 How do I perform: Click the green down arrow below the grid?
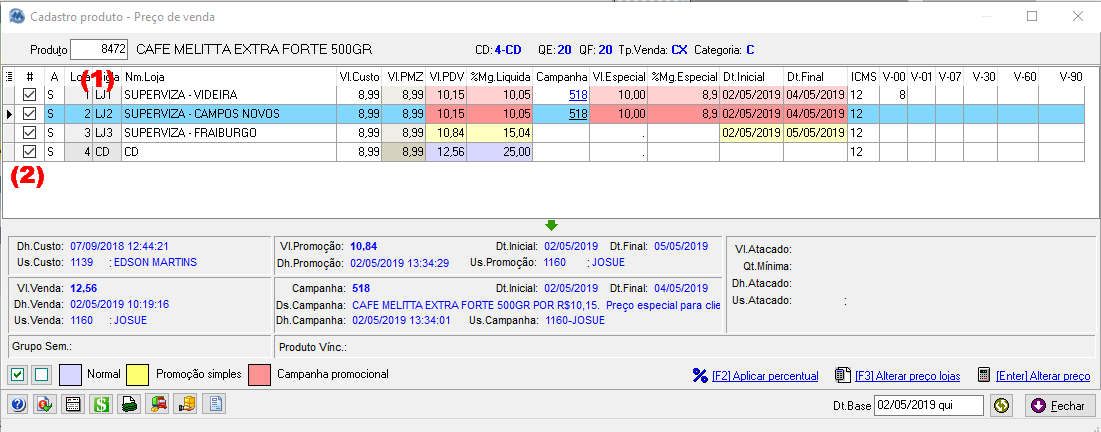551,225
